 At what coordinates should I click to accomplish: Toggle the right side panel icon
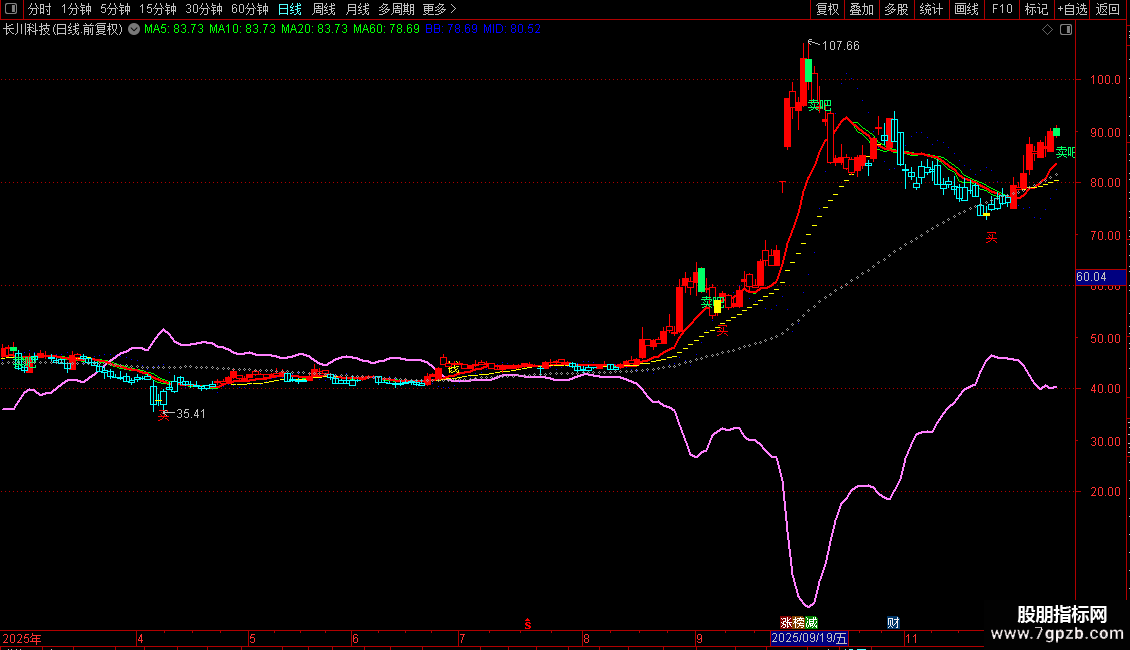[1066, 30]
